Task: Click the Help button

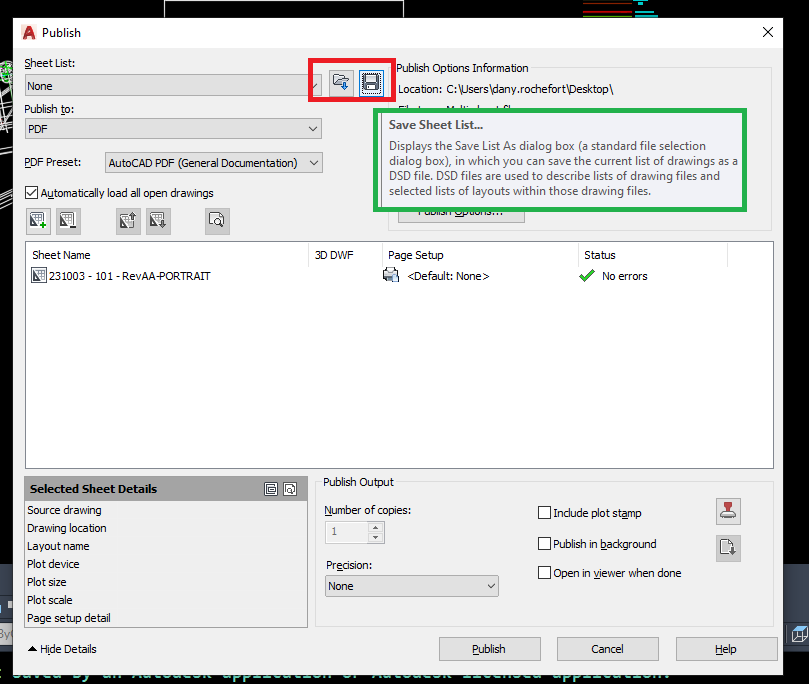Action: [x=726, y=648]
